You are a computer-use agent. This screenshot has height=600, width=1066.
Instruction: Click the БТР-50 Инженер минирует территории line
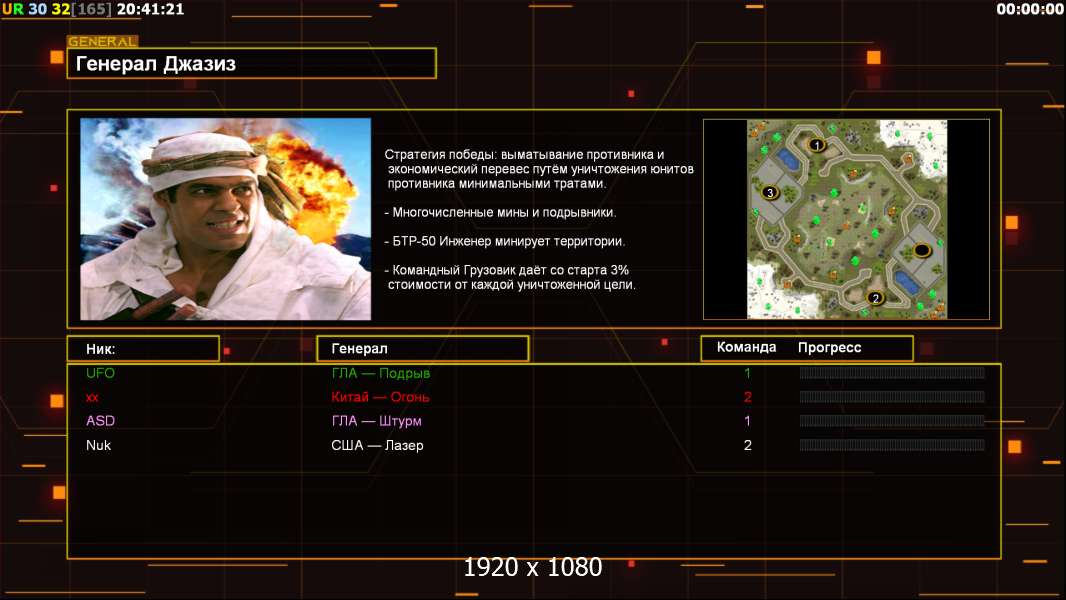coord(504,241)
